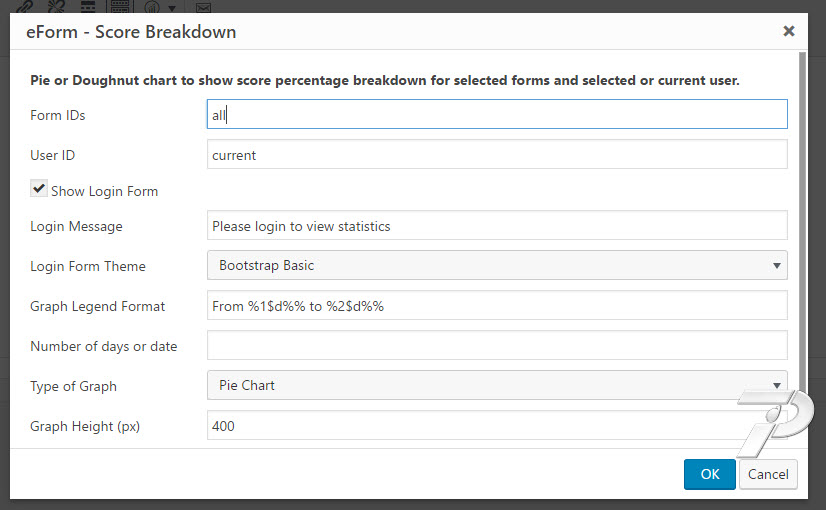Cancel the Score Breakdown dialog
This screenshot has height=510, width=826.
(x=768, y=474)
